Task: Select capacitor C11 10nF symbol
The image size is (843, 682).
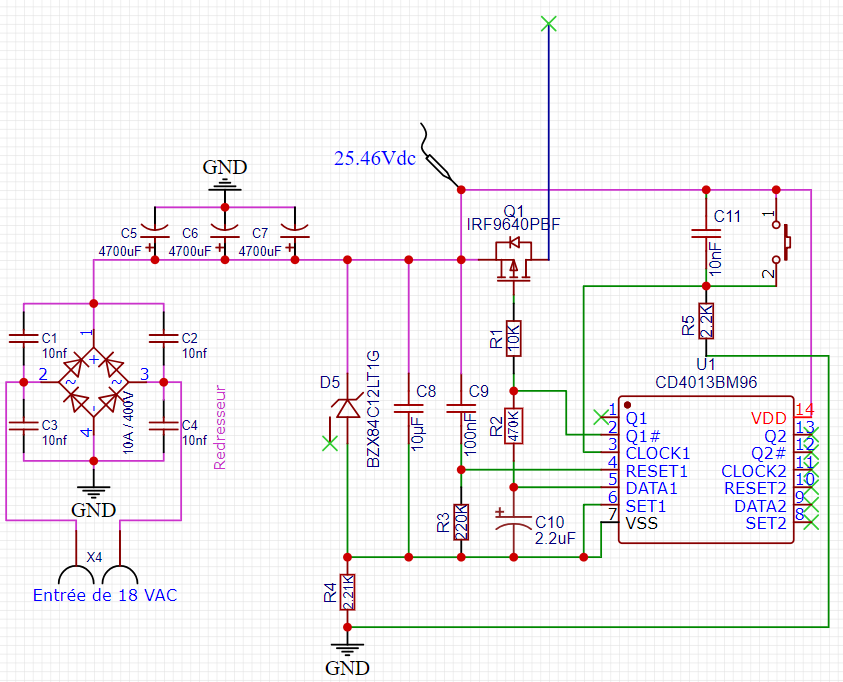Action: [706, 233]
